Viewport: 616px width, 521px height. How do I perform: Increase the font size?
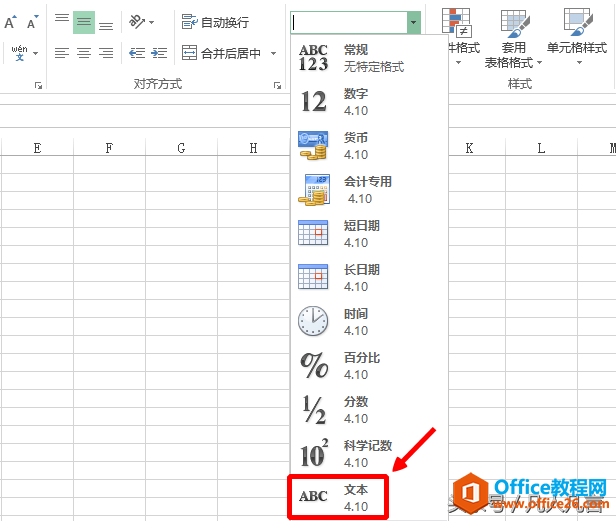pyautogui.click(x=11, y=22)
